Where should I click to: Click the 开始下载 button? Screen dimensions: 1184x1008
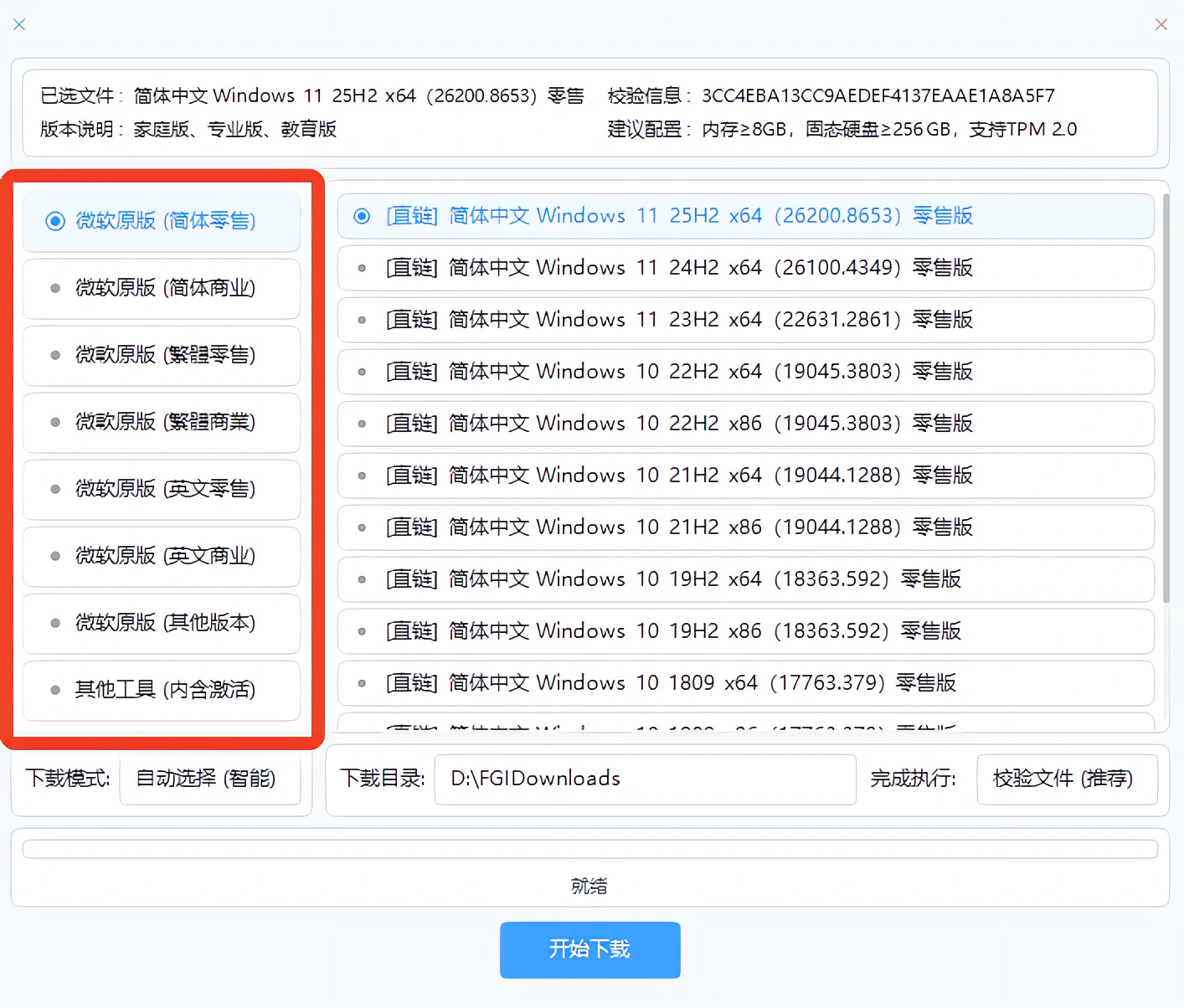[590, 950]
